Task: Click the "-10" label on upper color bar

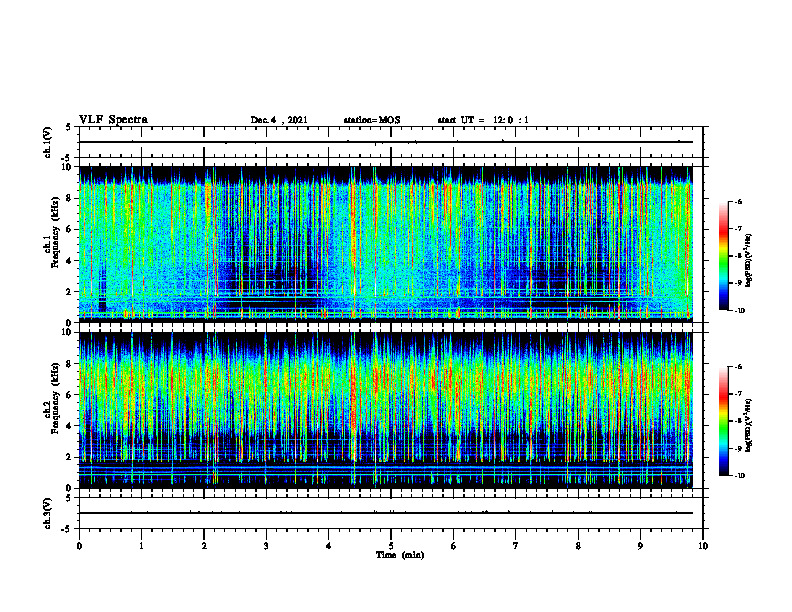Action: 739,311
